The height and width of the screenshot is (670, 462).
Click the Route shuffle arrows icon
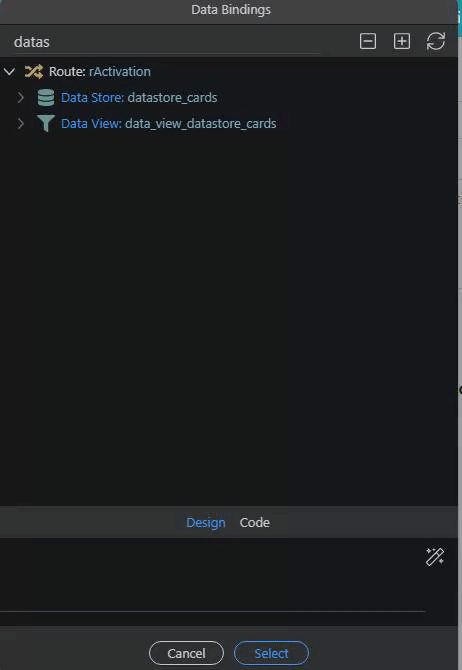coord(34,71)
